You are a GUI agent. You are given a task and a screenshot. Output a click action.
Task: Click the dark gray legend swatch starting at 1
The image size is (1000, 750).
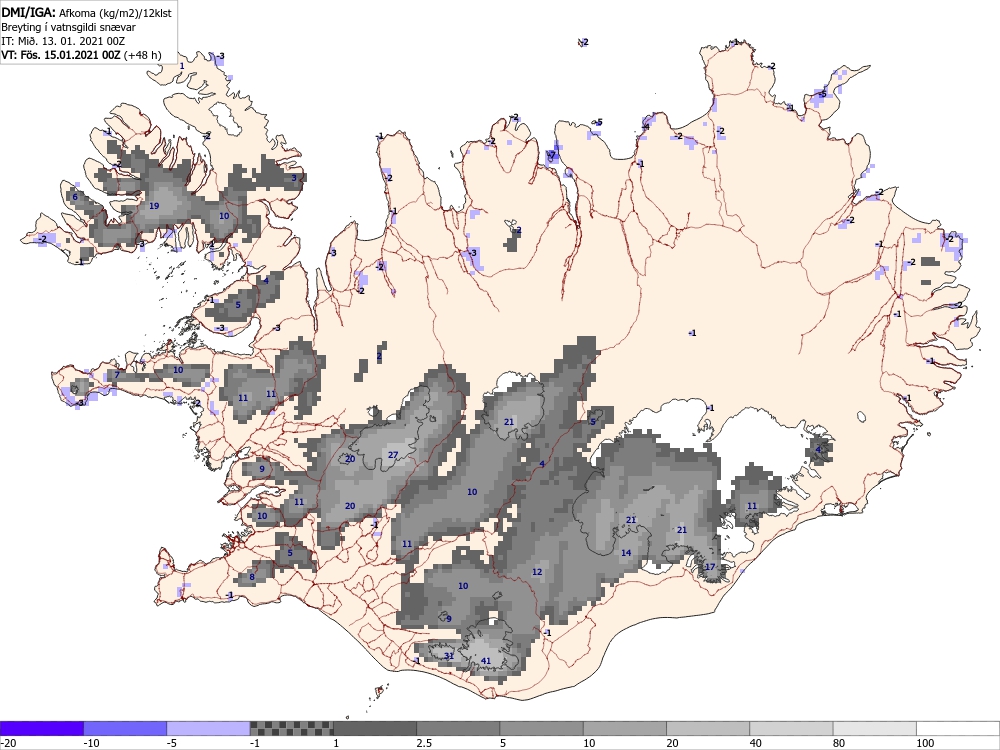pyautogui.click(x=374, y=728)
